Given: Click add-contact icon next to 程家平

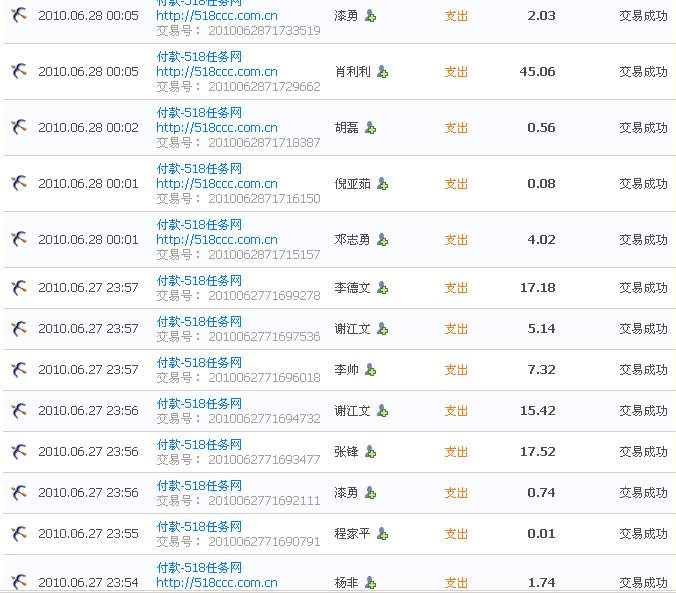Looking at the screenshot, I should (x=382, y=534).
